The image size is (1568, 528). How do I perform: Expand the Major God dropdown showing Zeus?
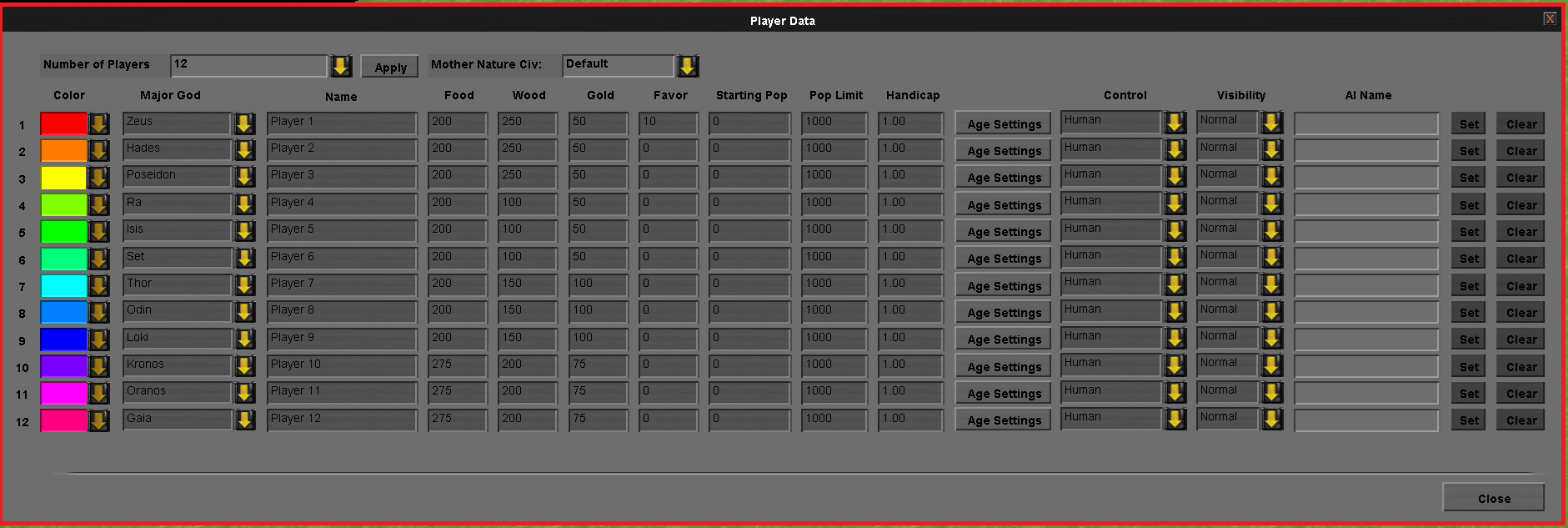[x=244, y=124]
